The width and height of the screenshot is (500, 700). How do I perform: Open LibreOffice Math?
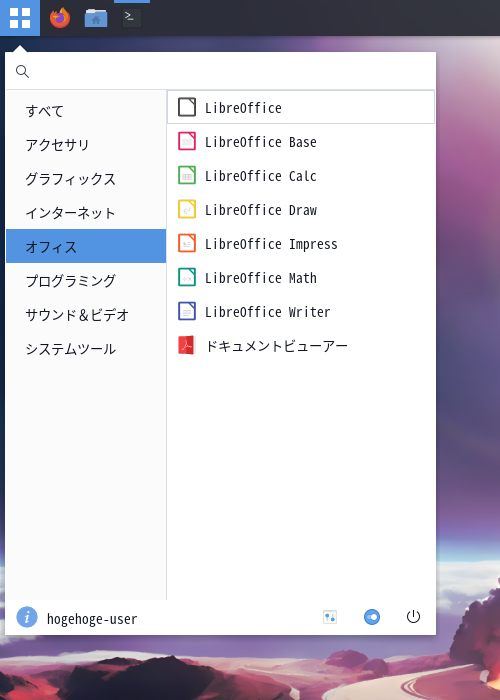point(300,278)
